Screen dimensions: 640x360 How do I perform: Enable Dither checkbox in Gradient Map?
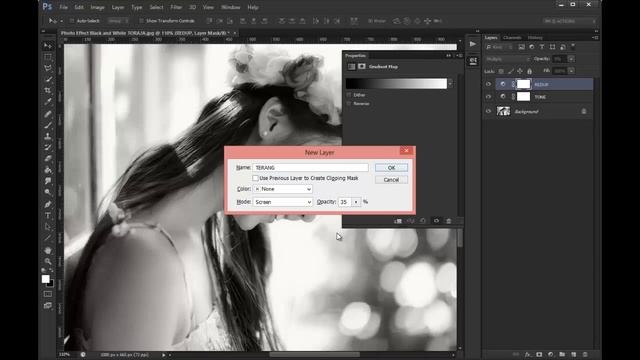(349, 95)
